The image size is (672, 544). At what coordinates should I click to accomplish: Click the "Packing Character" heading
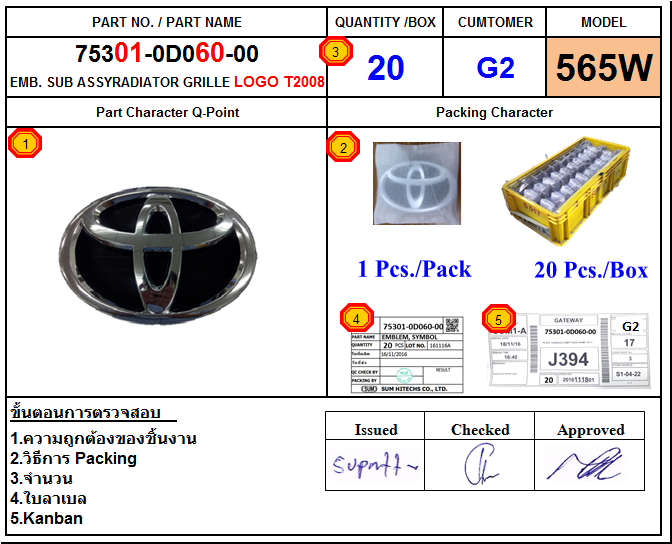tap(494, 112)
